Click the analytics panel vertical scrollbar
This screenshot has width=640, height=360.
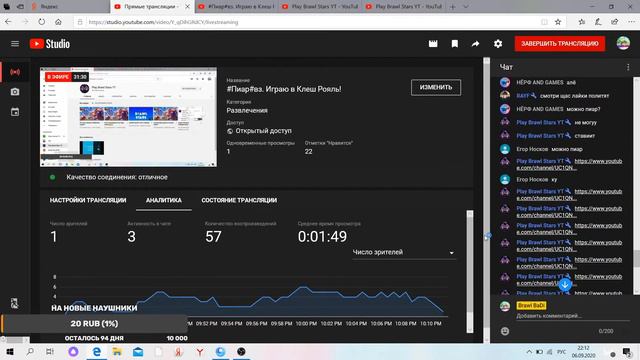pyautogui.click(x=470, y=271)
